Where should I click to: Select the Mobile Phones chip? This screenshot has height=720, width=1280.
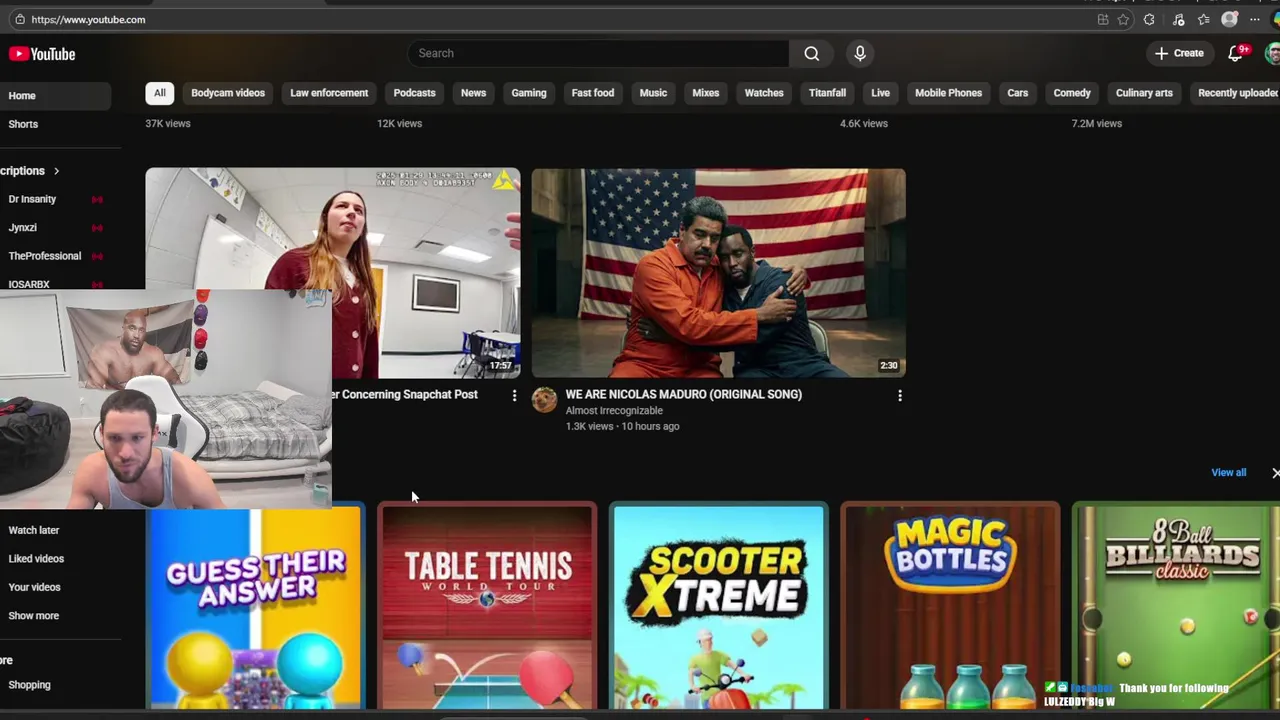coord(948,93)
